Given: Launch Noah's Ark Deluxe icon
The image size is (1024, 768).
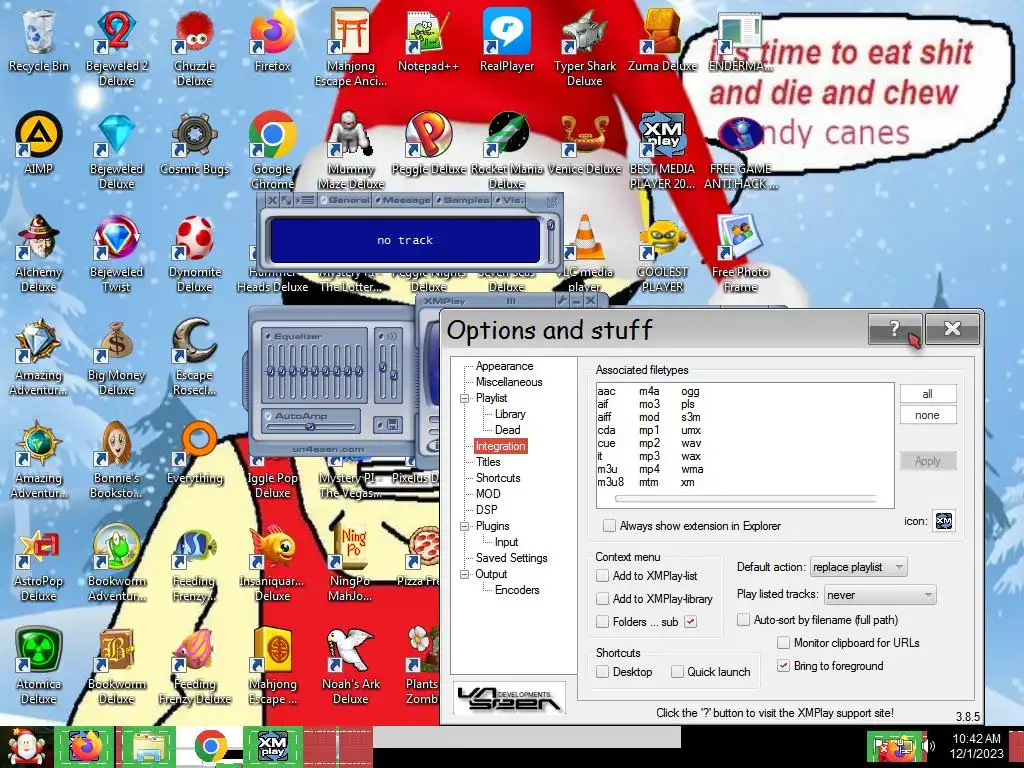Looking at the screenshot, I should coord(350,666).
